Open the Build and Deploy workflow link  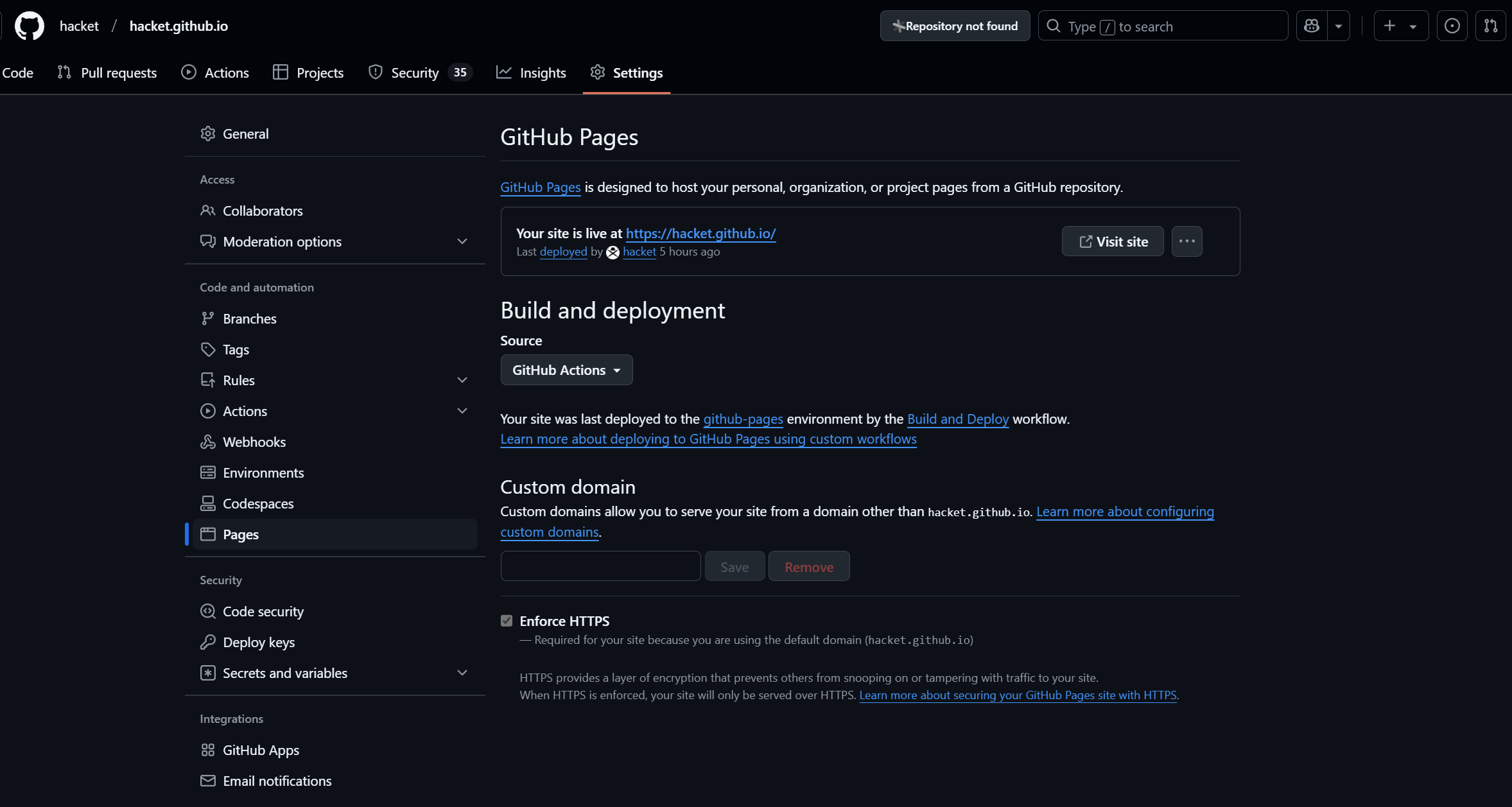point(957,419)
